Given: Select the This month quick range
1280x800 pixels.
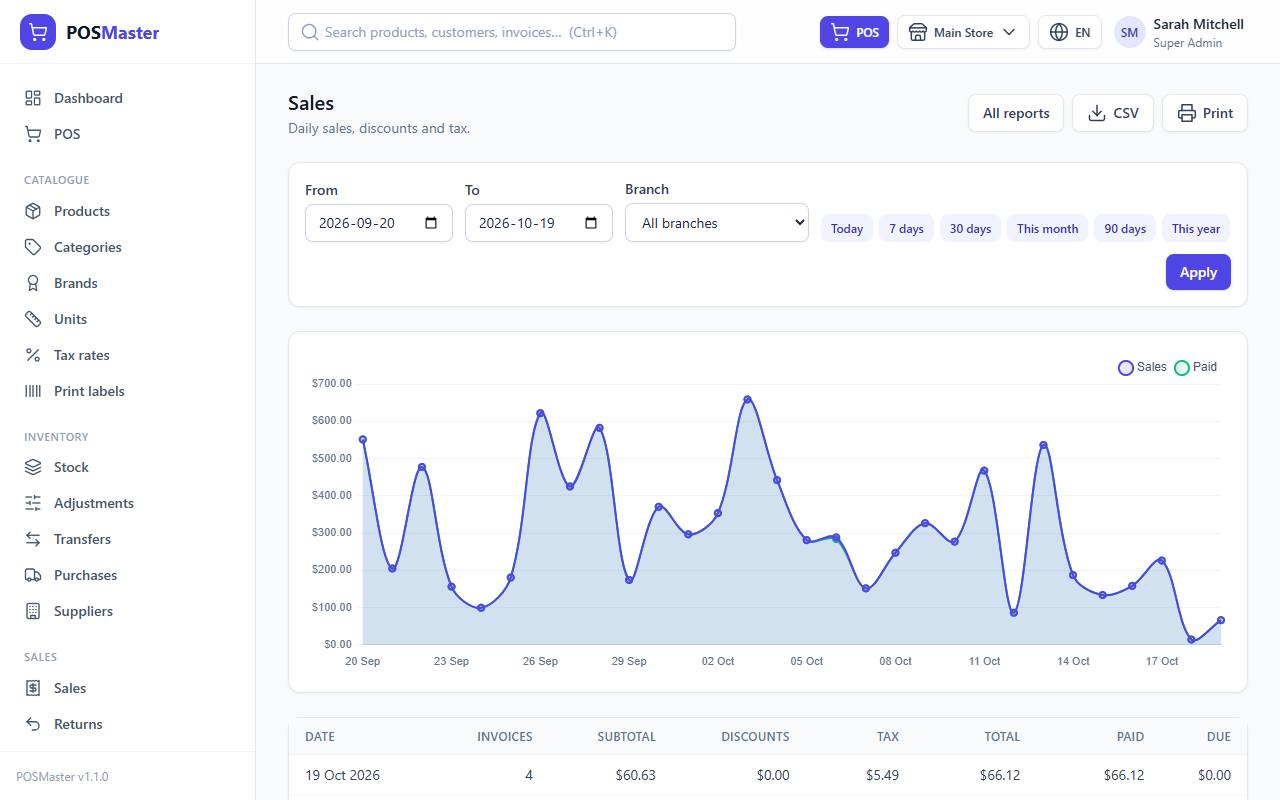Looking at the screenshot, I should coord(1047,228).
